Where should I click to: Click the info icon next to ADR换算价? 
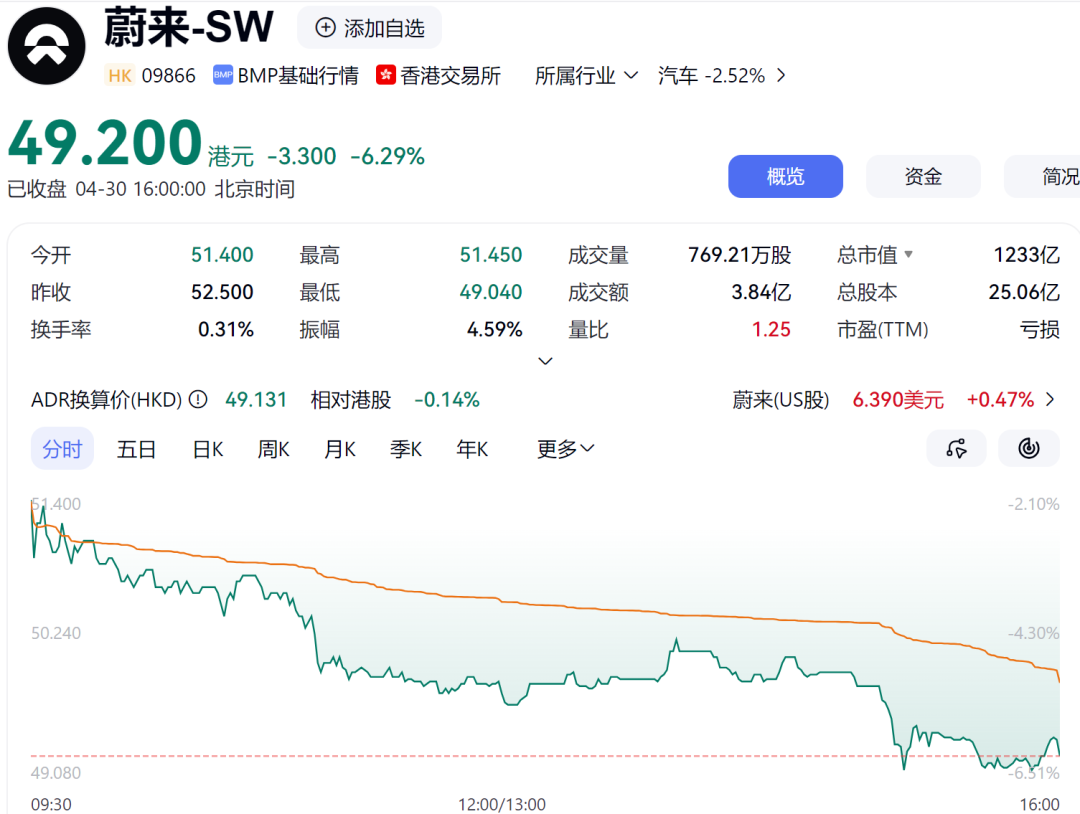[197, 399]
